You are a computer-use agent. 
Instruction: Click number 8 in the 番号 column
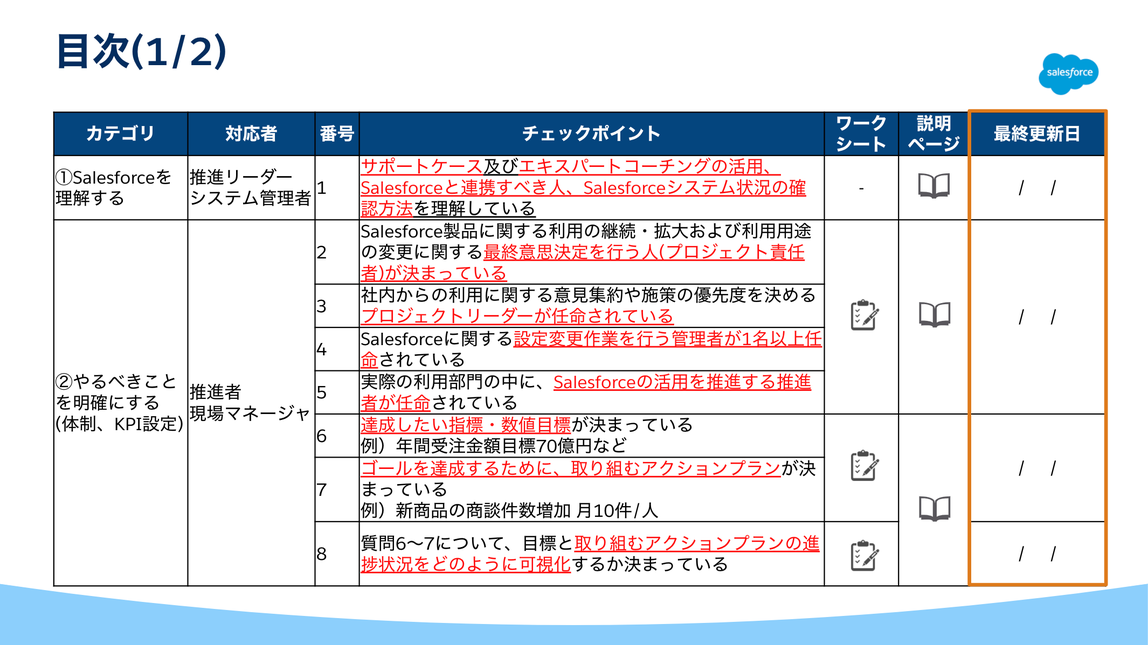321,554
